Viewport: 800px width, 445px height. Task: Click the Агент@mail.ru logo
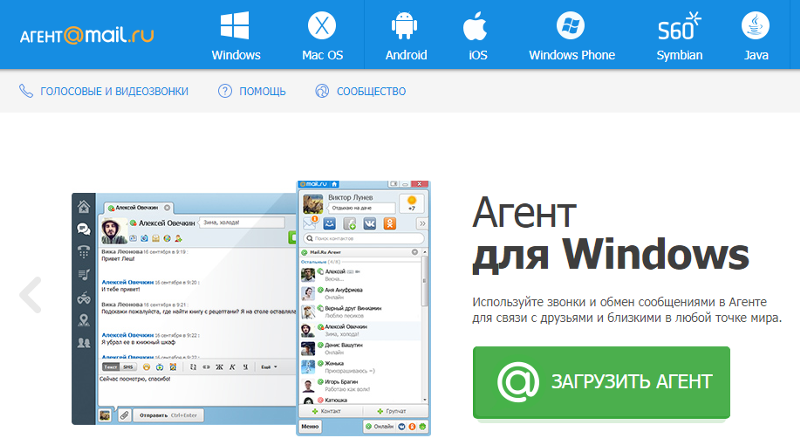(87, 35)
